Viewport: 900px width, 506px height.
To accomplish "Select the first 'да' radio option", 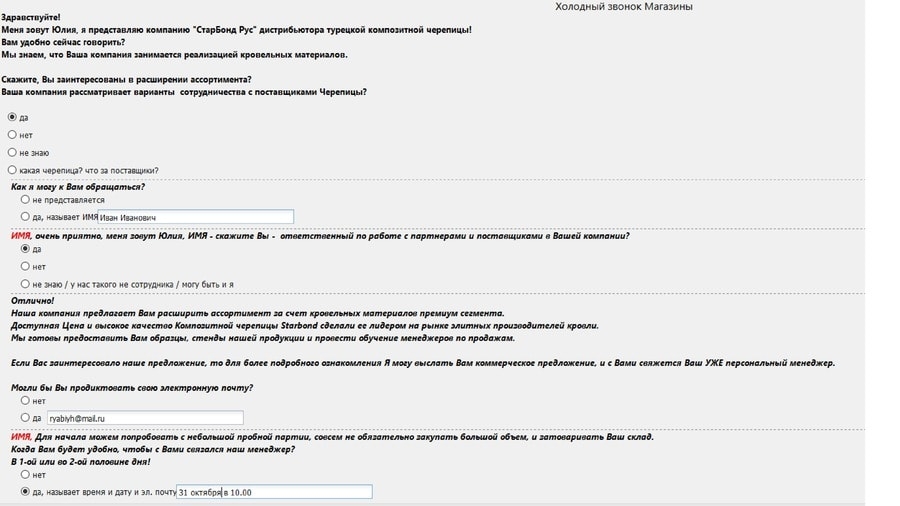I will click(x=12, y=117).
